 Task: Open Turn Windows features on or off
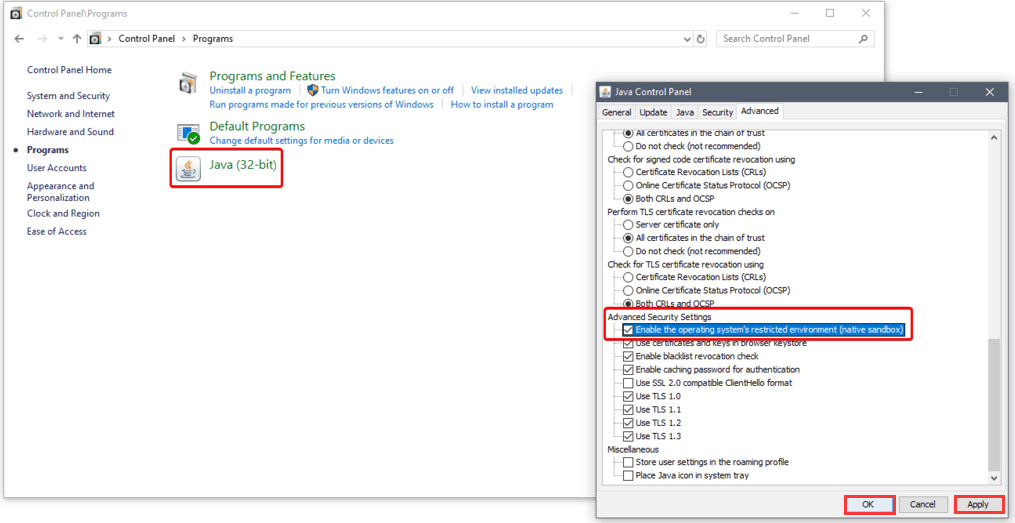(x=387, y=91)
